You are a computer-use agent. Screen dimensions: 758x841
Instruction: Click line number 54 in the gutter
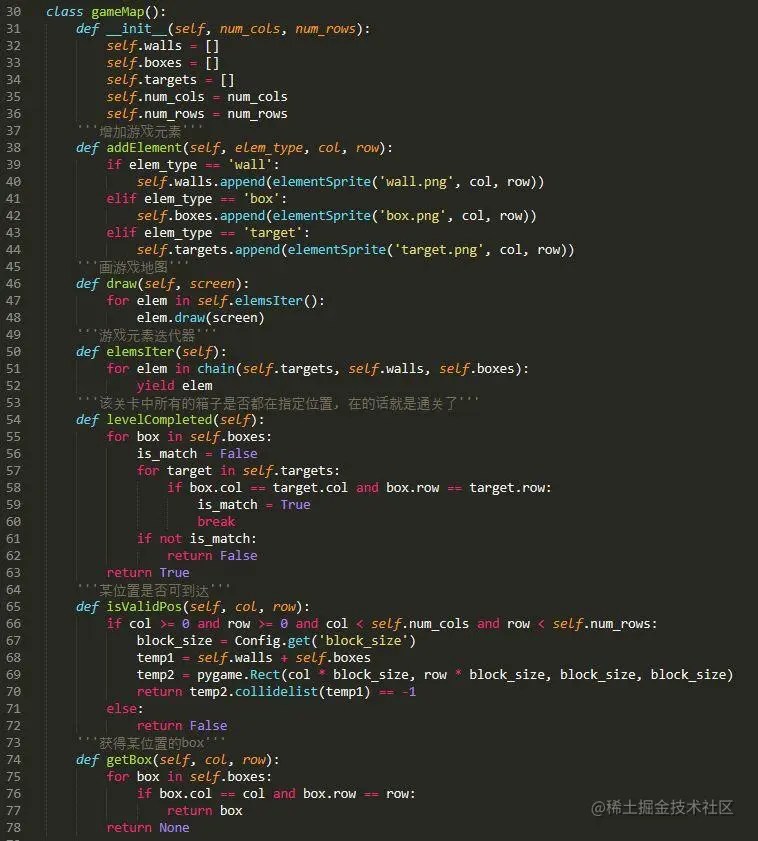[13, 419]
